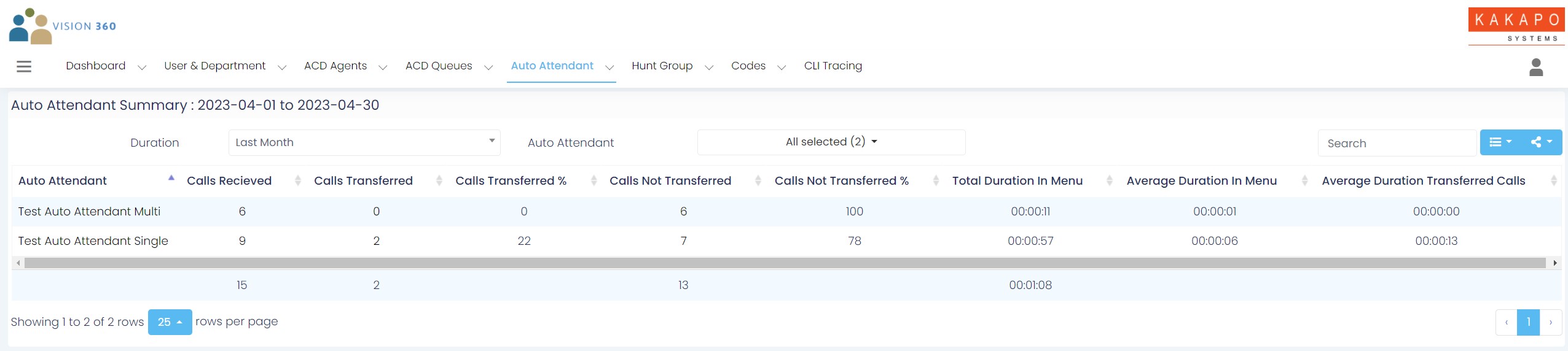Open the share export button

point(1542,142)
